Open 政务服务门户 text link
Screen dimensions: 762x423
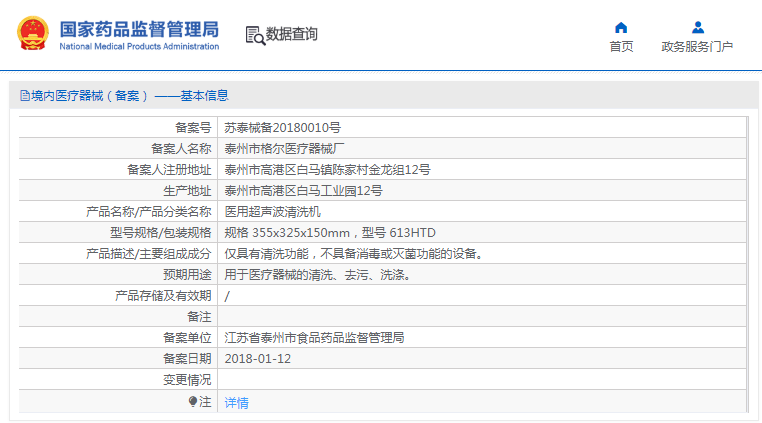pos(697,47)
